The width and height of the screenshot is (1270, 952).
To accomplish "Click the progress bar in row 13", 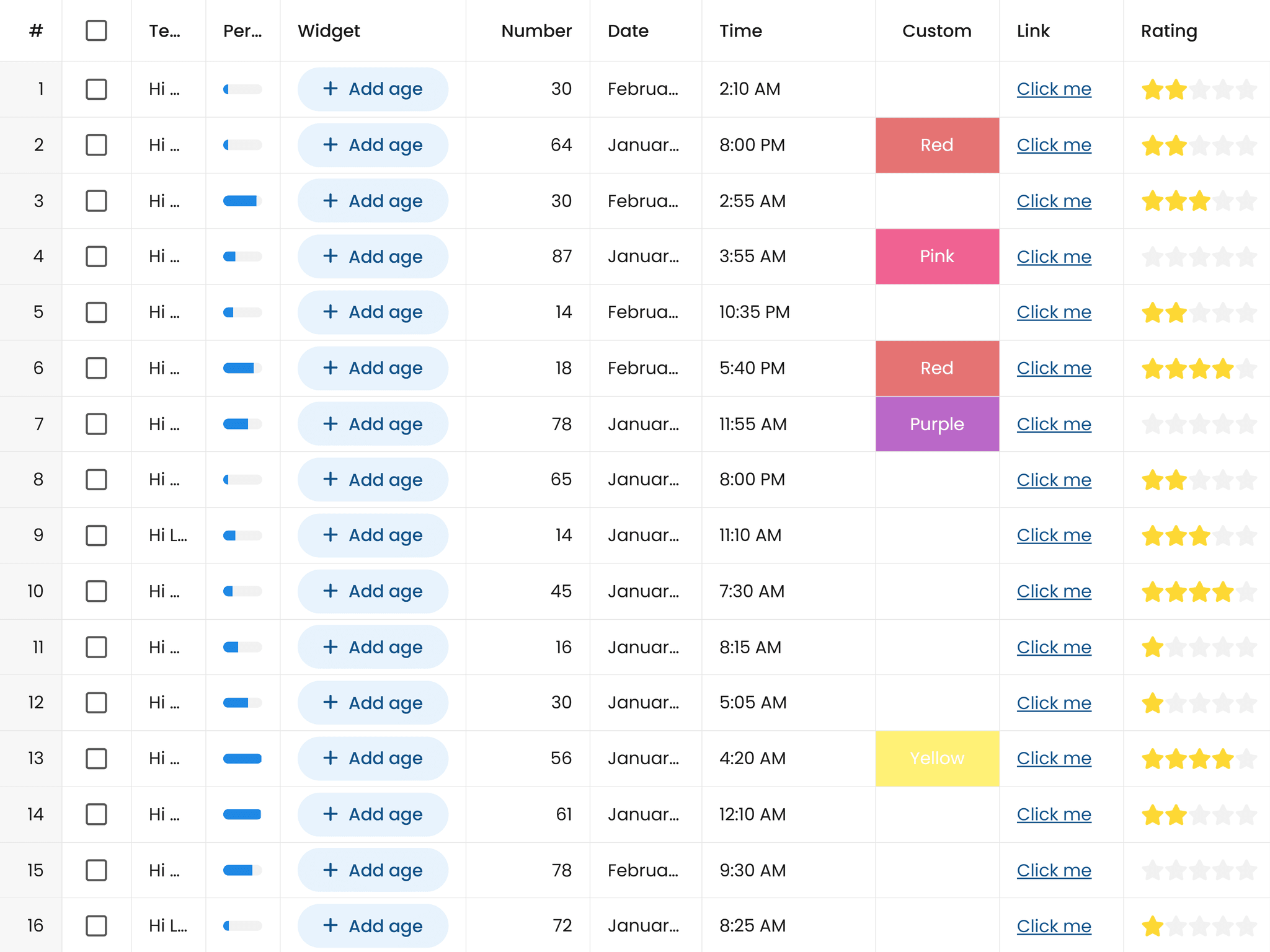I will pos(242,758).
